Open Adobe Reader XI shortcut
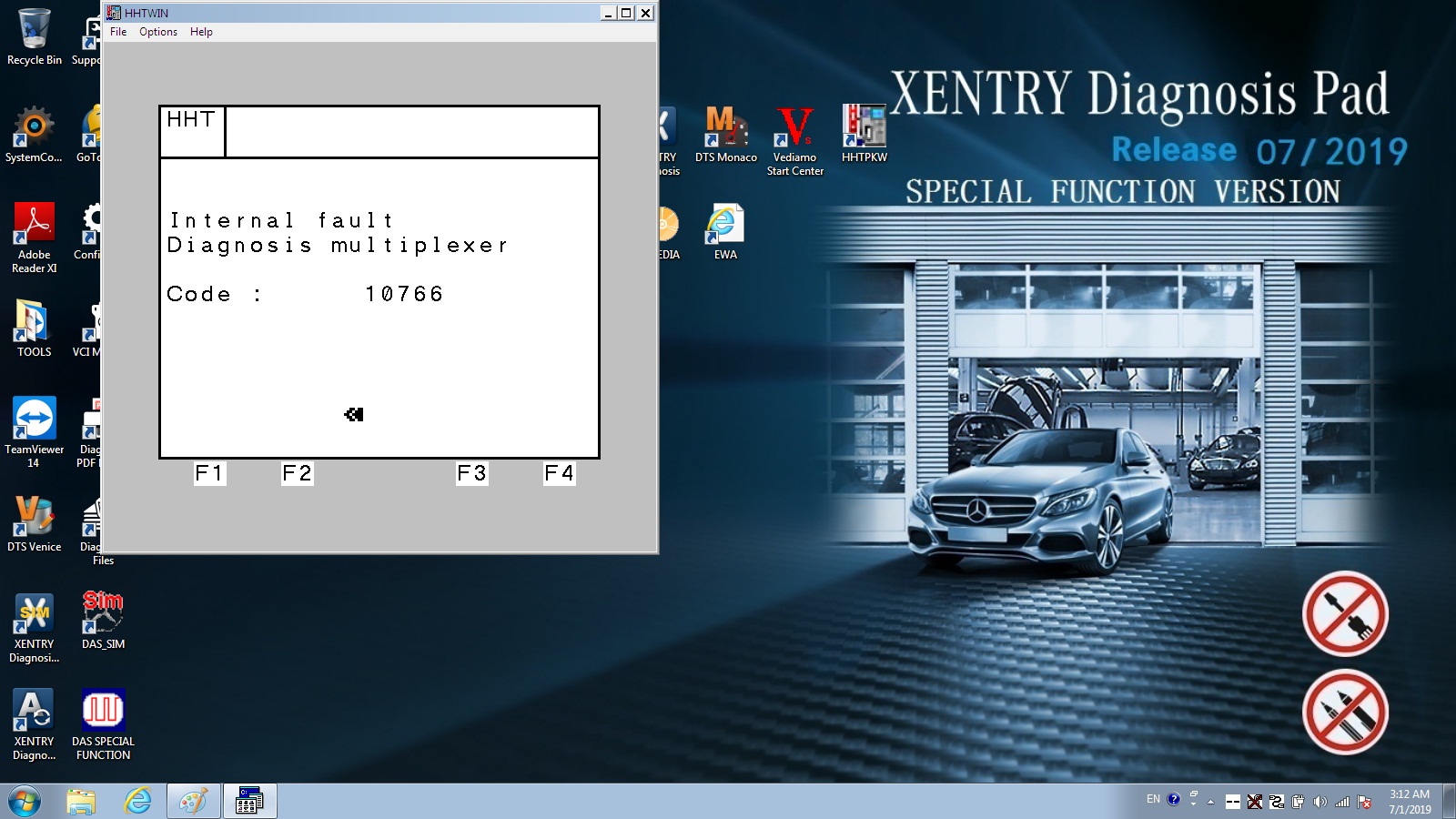This screenshot has width=1456, height=819. pos(35,238)
